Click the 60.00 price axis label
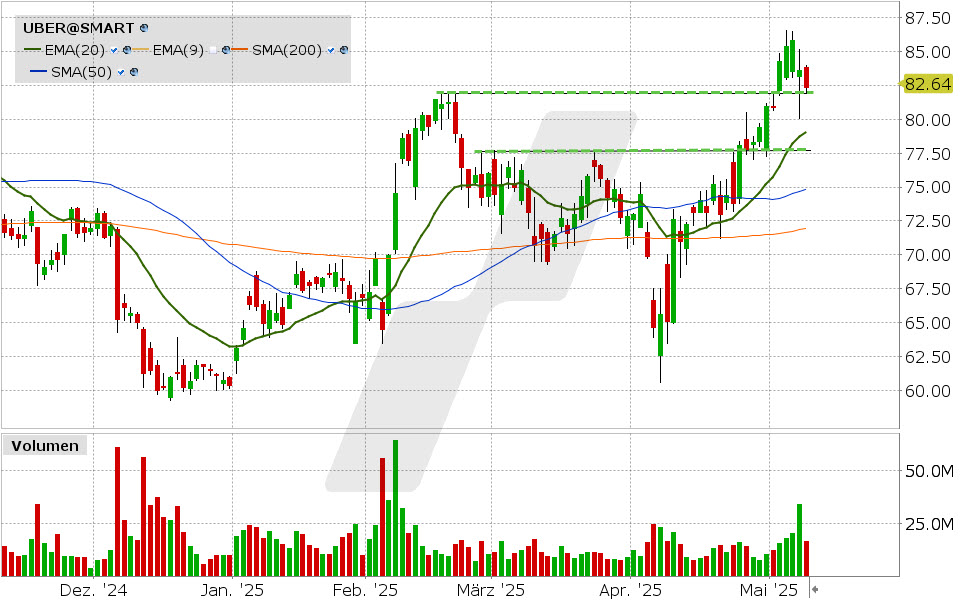This screenshot has width=960, height=600. click(x=928, y=391)
